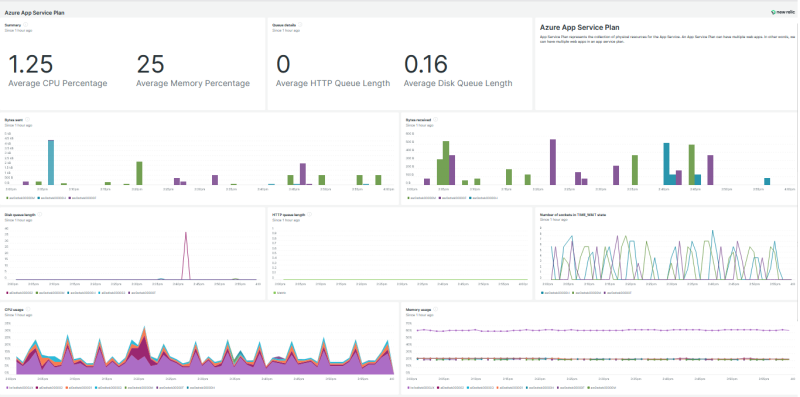The height and width of the screenshot is (397, 800).
Task: Show info tooltip for Bytes sent chart
Action: coord(27,120)
